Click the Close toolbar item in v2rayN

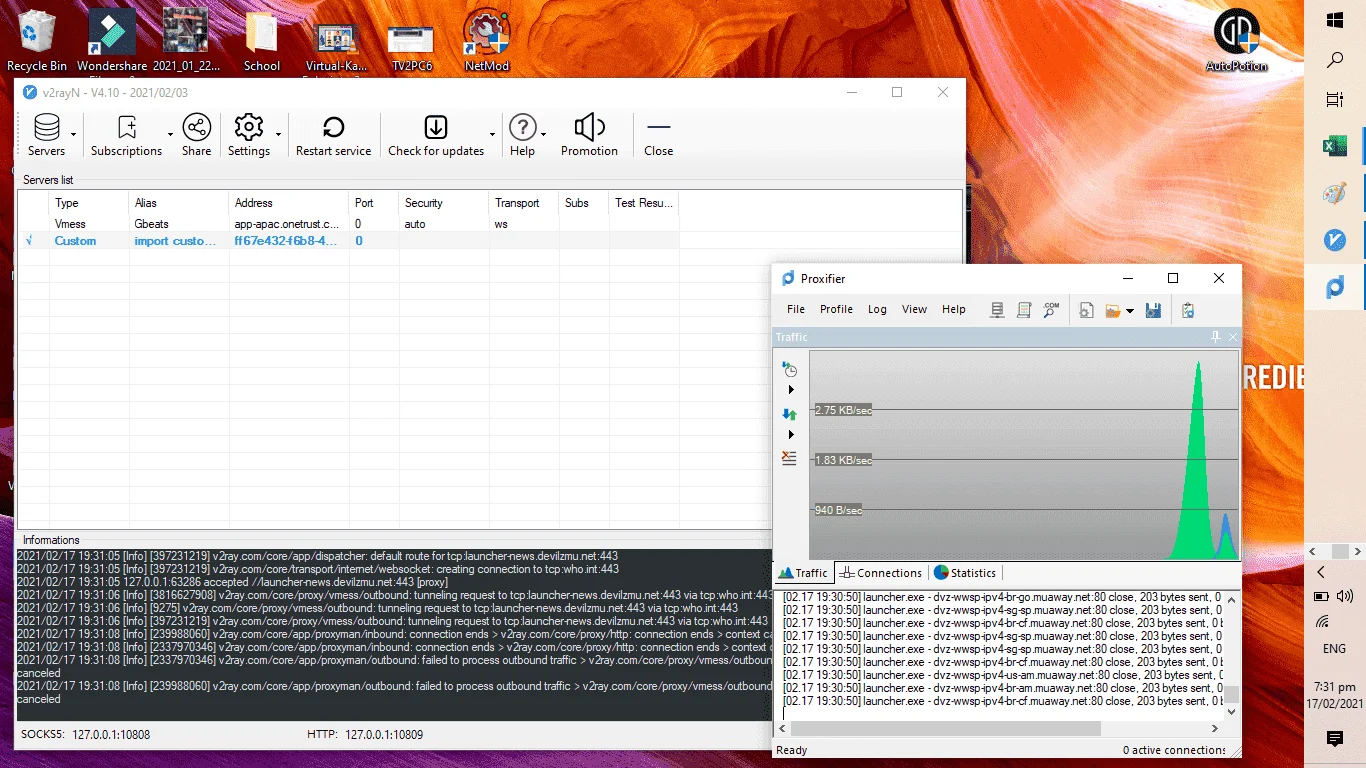658,136
